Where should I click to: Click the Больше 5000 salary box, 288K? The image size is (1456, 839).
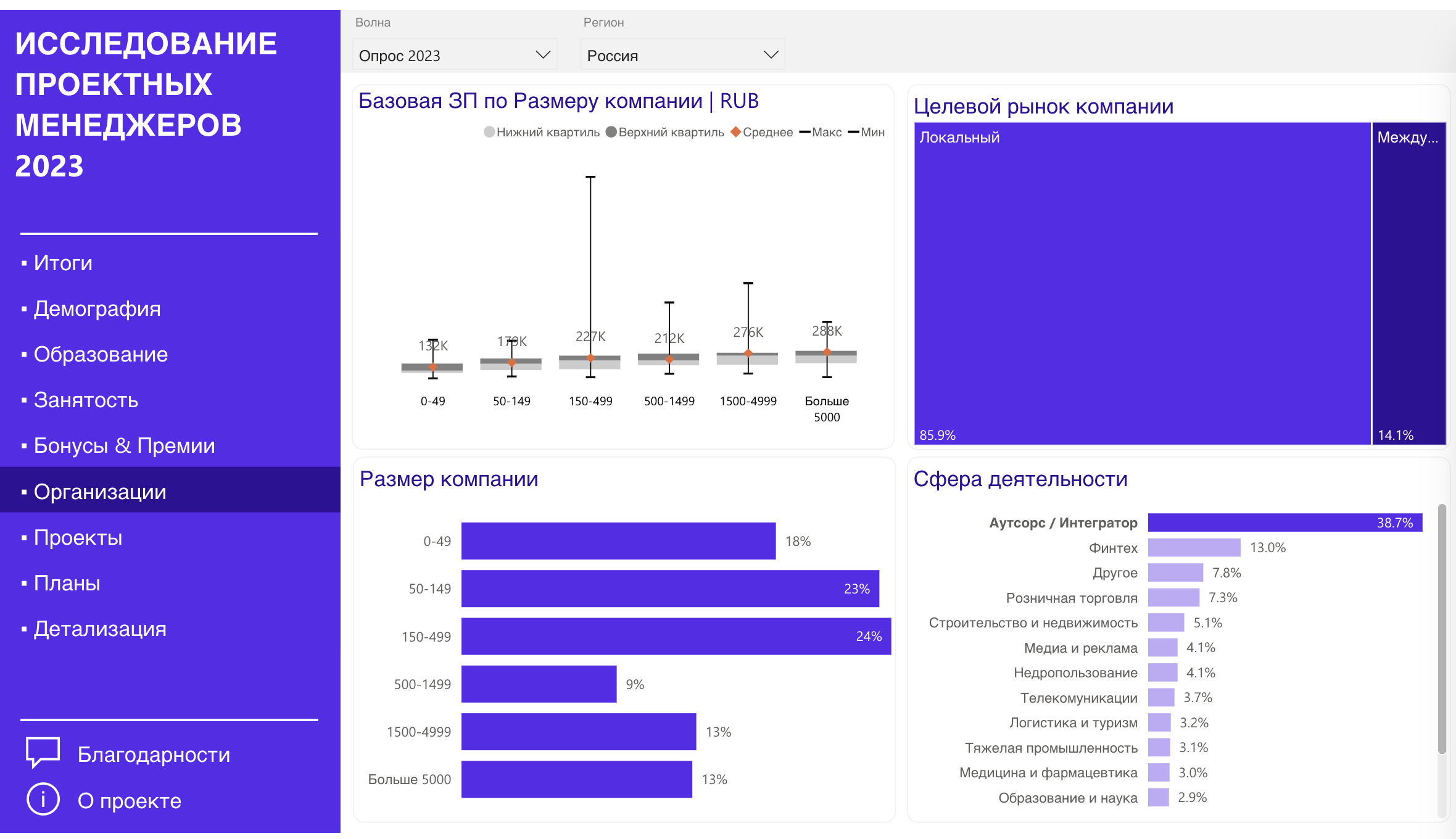tap(826, 357)
